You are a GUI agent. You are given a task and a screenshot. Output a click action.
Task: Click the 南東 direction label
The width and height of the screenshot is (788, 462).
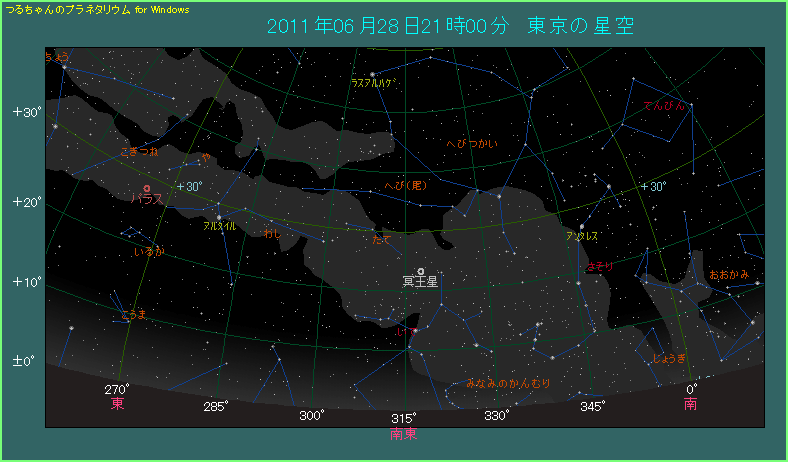click(404, 434)
